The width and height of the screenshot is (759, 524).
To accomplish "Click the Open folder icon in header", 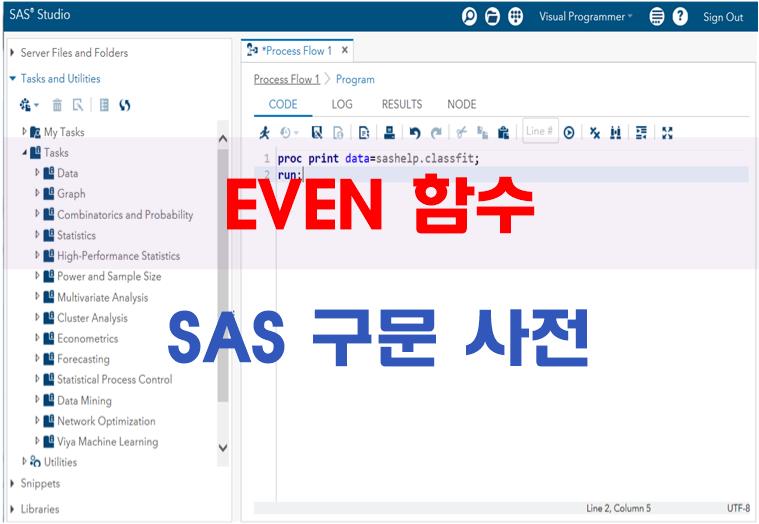I will pos(492,16).
